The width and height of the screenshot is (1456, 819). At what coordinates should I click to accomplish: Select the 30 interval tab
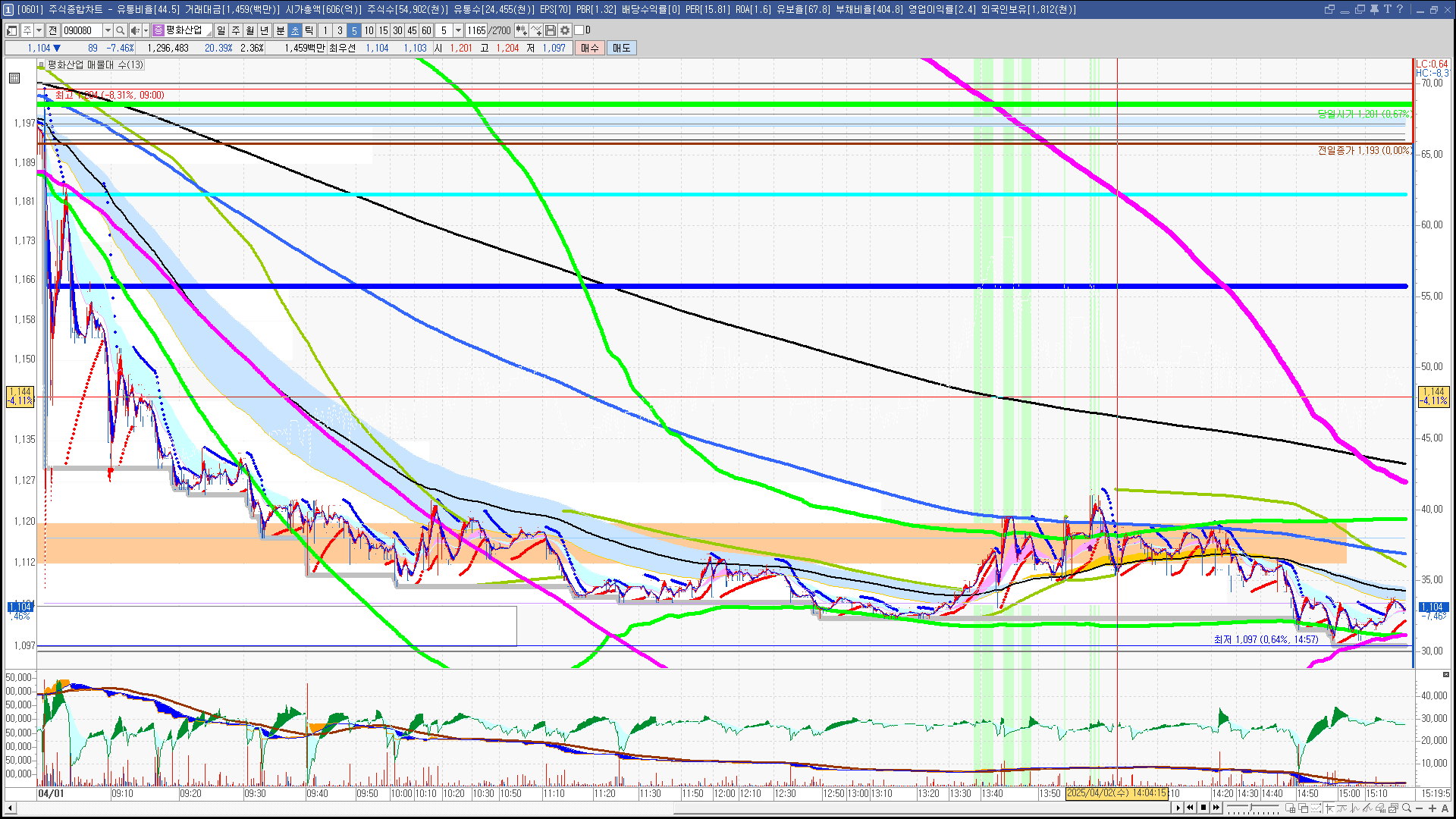(397, 30)
